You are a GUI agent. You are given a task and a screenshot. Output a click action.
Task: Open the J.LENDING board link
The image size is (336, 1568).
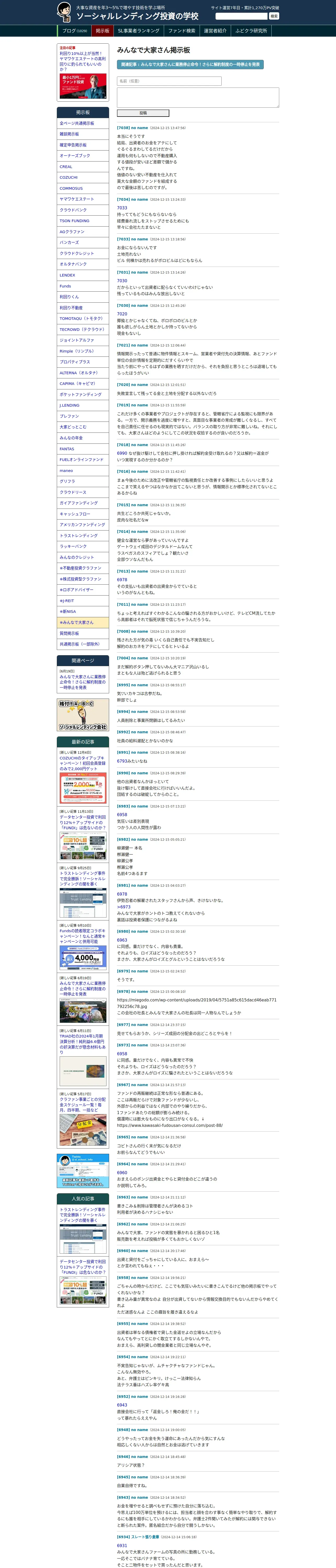pos(83,405)
